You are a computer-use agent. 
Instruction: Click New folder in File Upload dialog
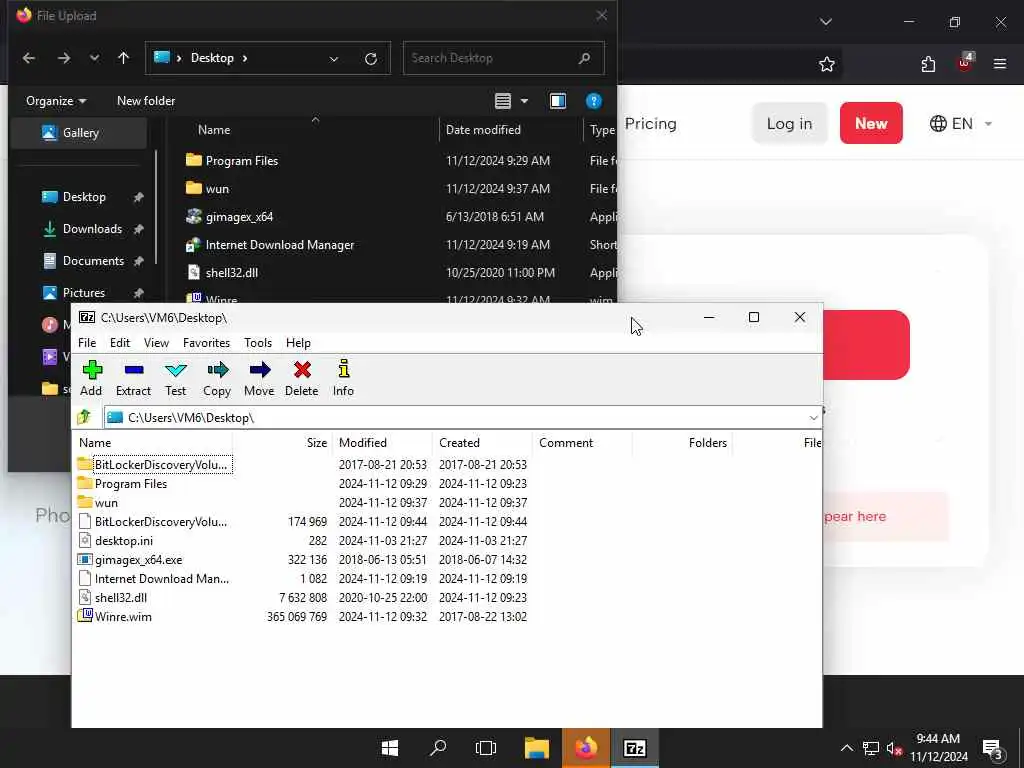pos(146,101)
